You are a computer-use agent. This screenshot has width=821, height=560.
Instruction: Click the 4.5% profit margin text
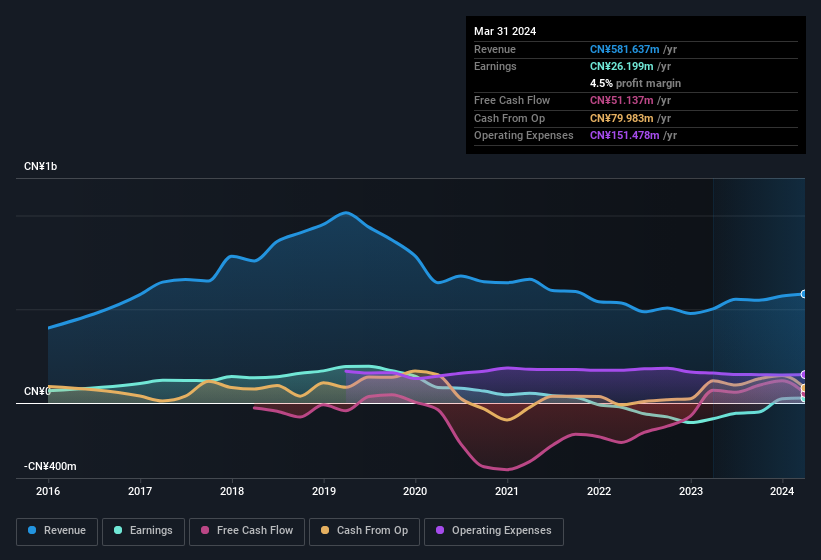[635, 83]
